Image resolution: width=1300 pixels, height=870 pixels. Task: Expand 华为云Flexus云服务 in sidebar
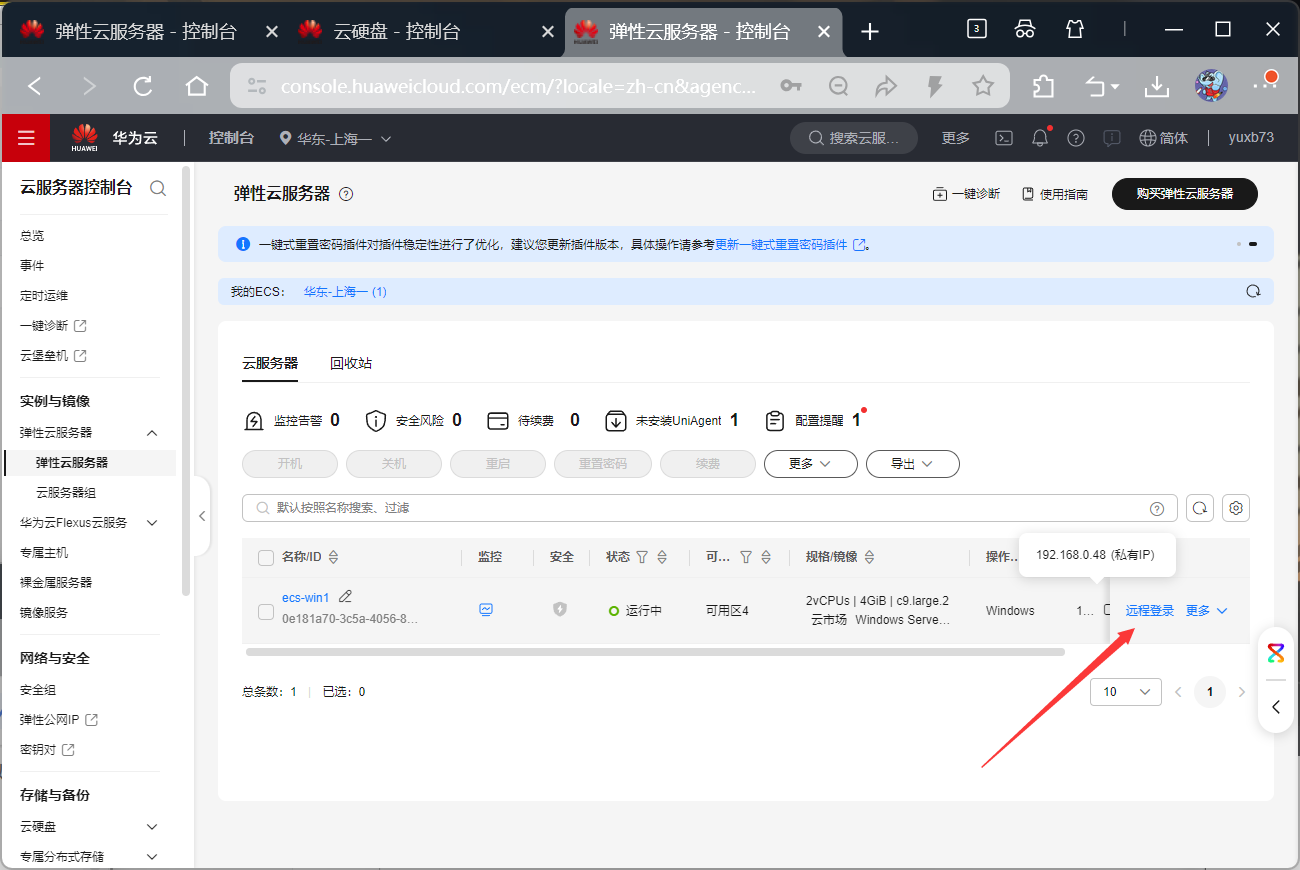click(152, 523)
